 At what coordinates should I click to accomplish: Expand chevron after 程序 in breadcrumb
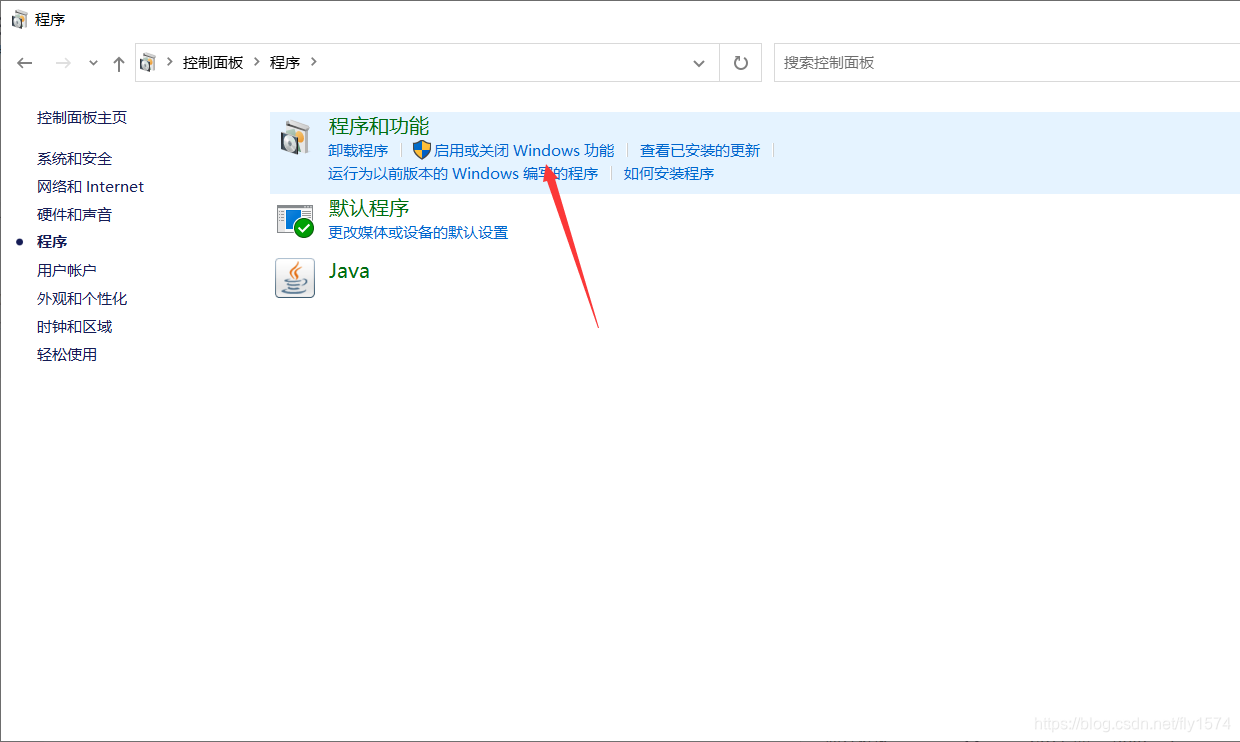pyautogui.click(x=314, y=62)
